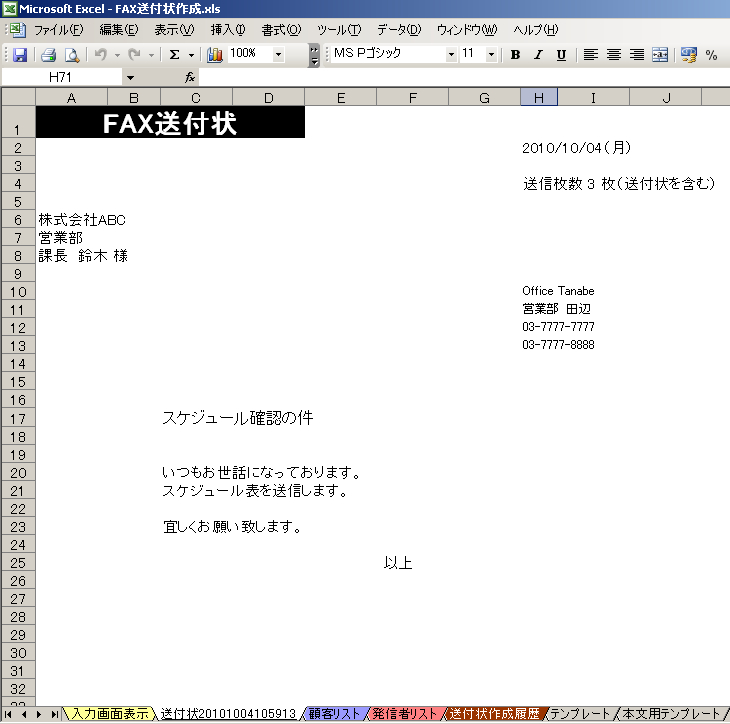
Task: Click the AutoSum sigma icon
Action: click(175, 54)
